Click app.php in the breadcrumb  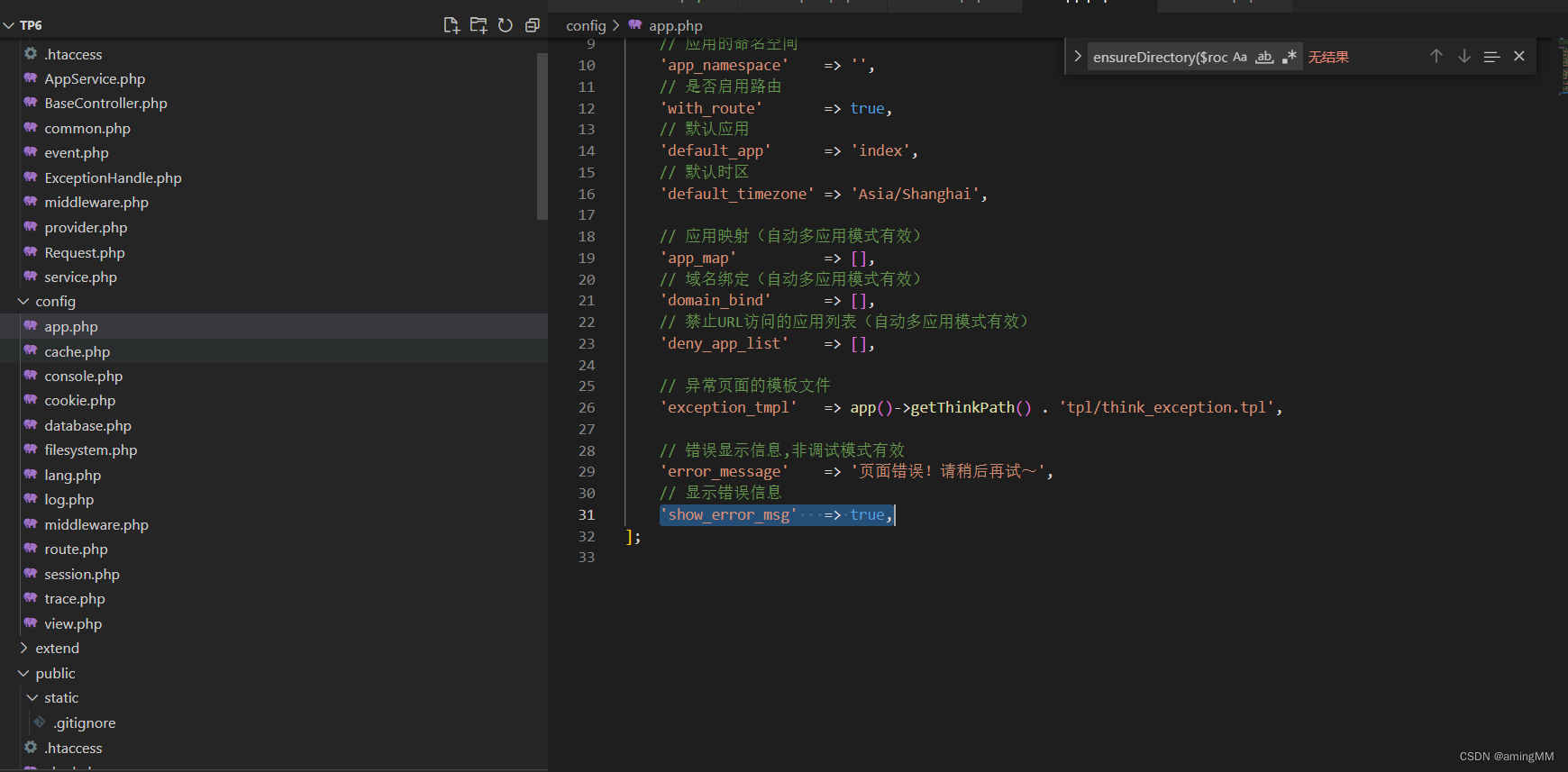(x=676, y=25)
